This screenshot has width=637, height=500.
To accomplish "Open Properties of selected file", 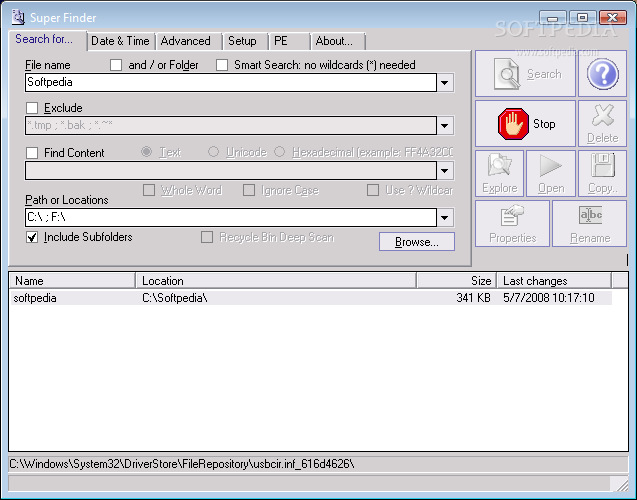I will pos(513,223).
